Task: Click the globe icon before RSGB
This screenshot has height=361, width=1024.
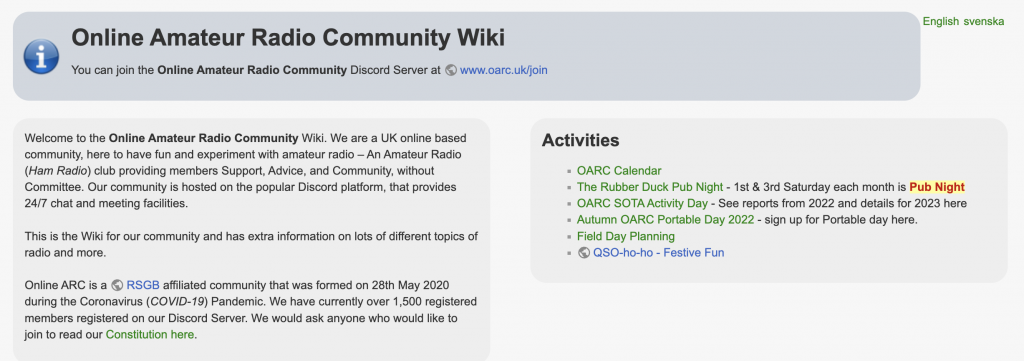Action: point(118,285)
